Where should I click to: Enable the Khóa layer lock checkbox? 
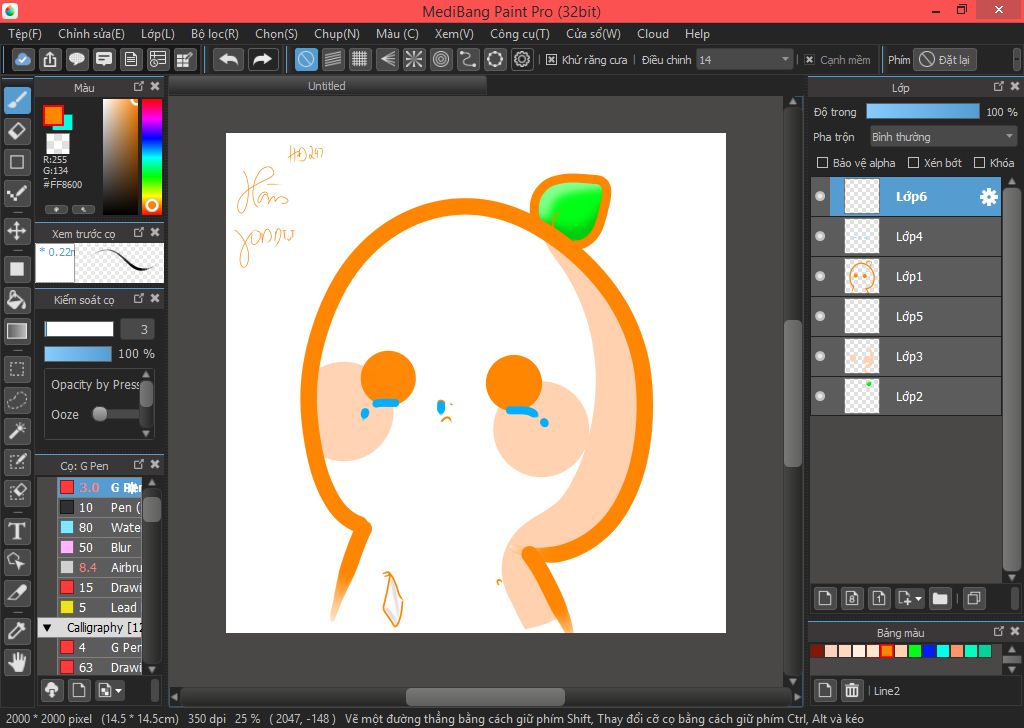[979, 163]
